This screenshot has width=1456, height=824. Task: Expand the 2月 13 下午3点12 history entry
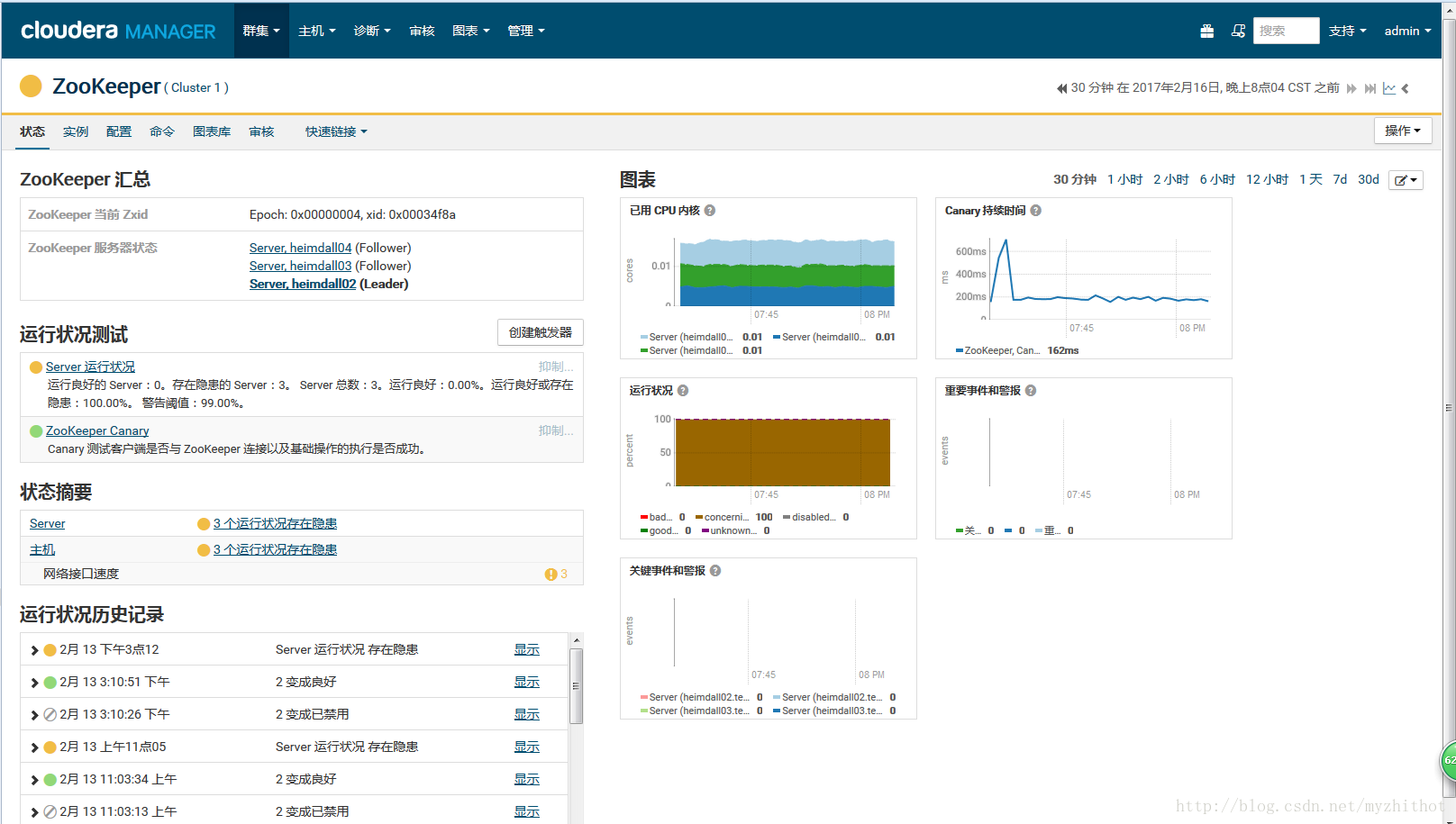click(x=34, y=650)
